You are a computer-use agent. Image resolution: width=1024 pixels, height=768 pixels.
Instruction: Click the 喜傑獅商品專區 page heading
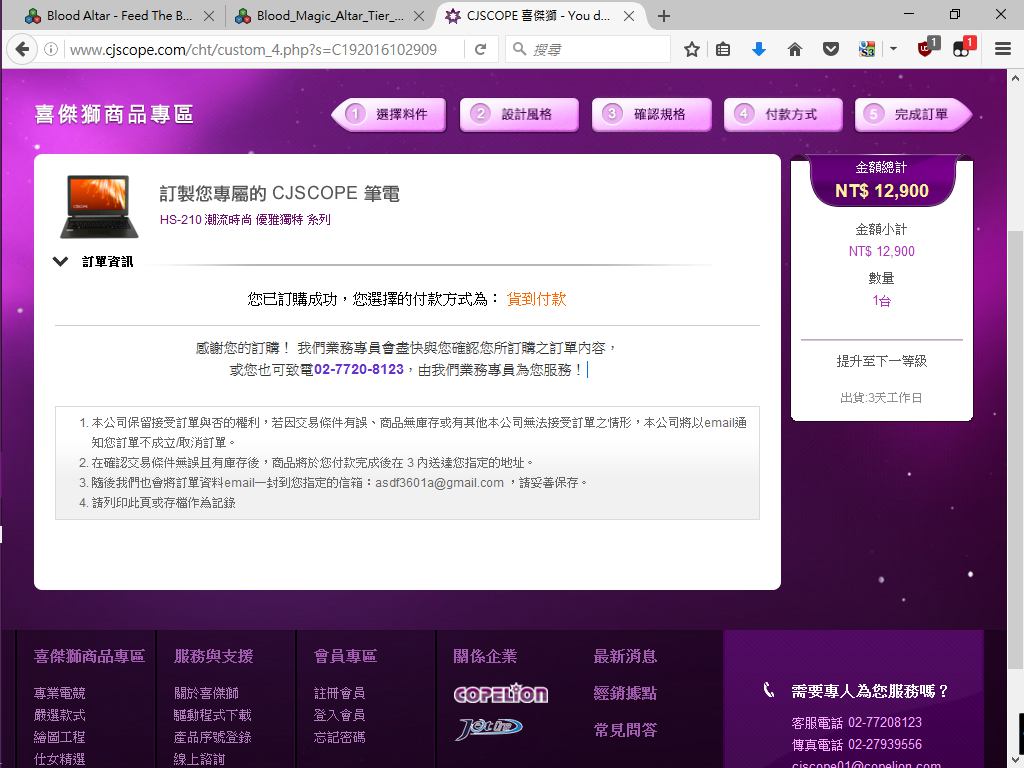[114, 115]
